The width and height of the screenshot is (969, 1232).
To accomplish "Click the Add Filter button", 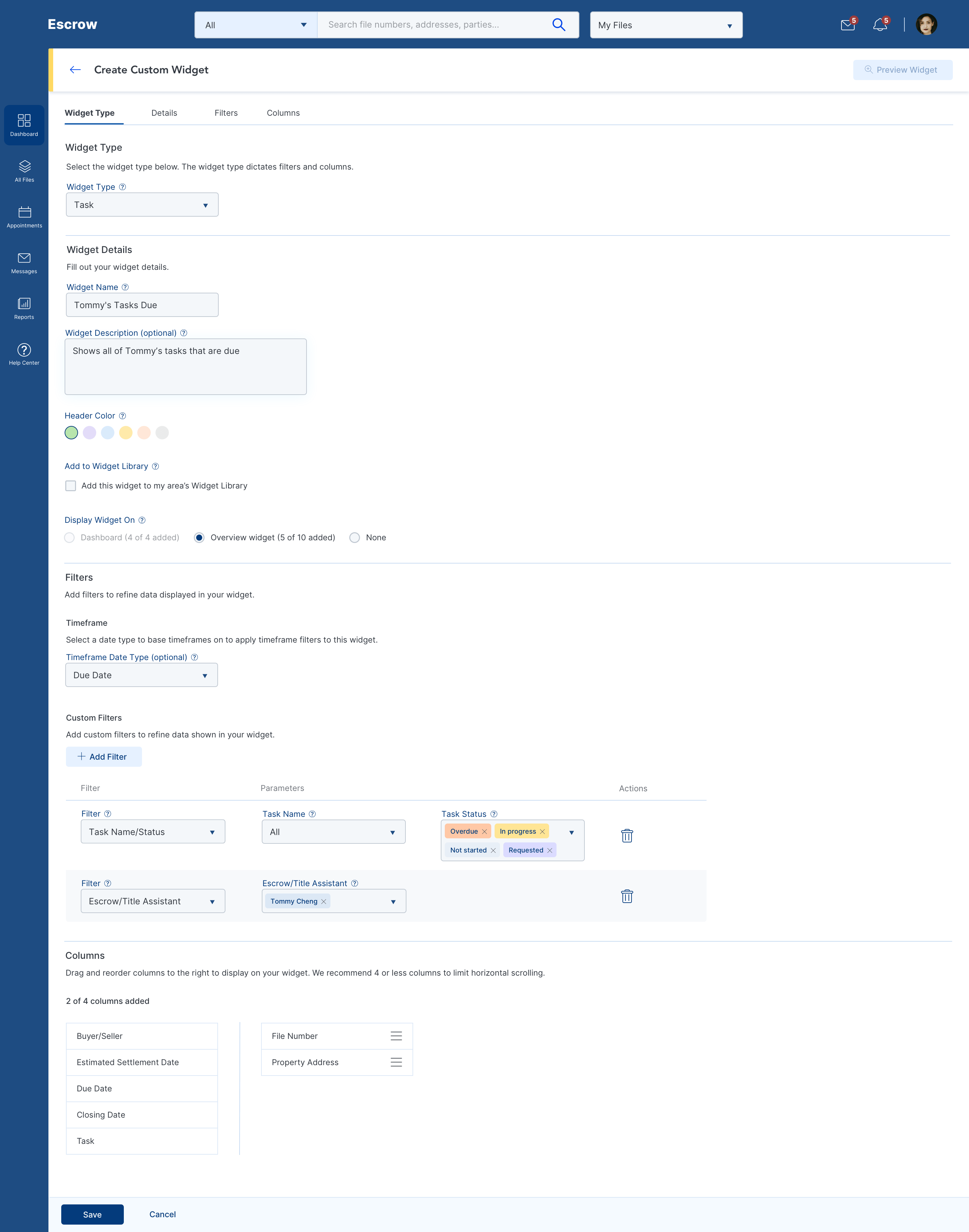I will [x=103, y=757].
